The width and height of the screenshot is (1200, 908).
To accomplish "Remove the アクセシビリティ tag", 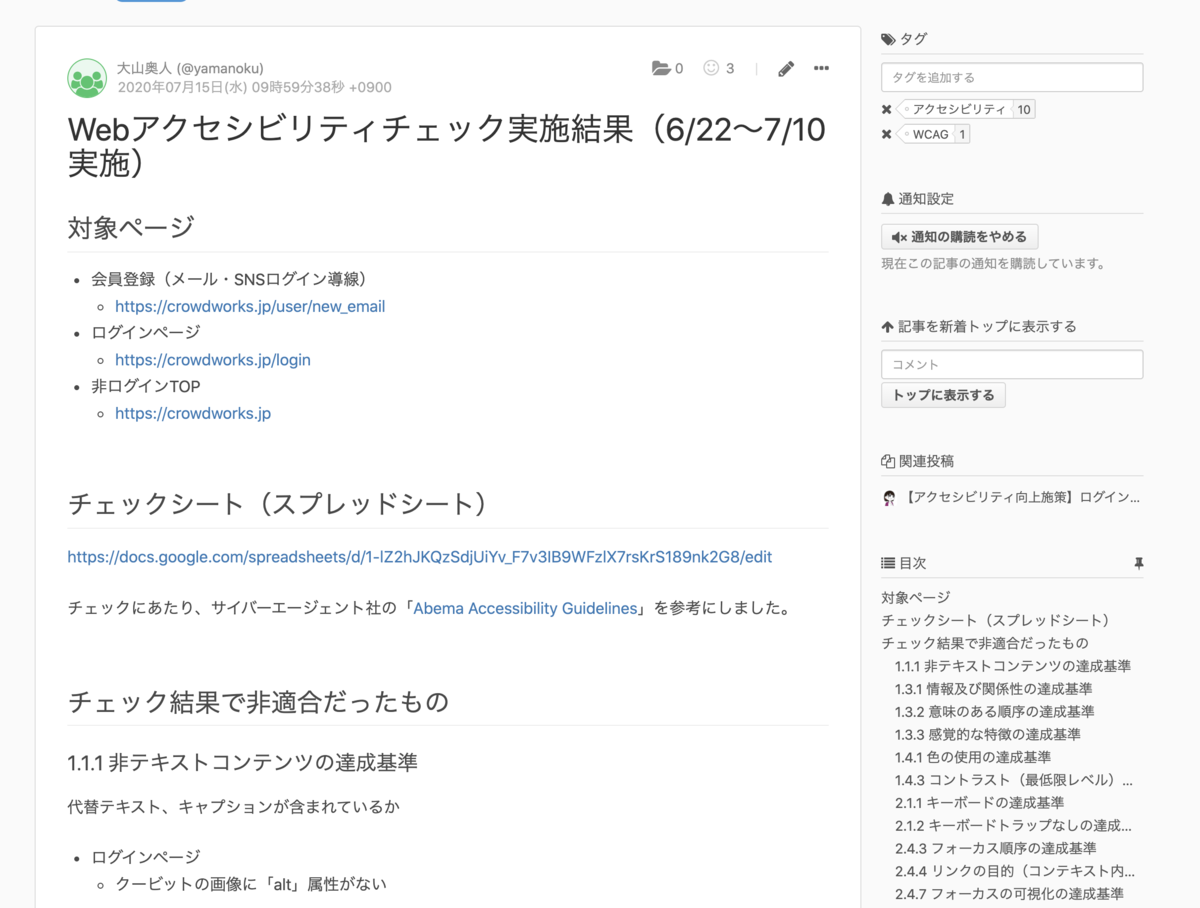I will coord(885,110).
